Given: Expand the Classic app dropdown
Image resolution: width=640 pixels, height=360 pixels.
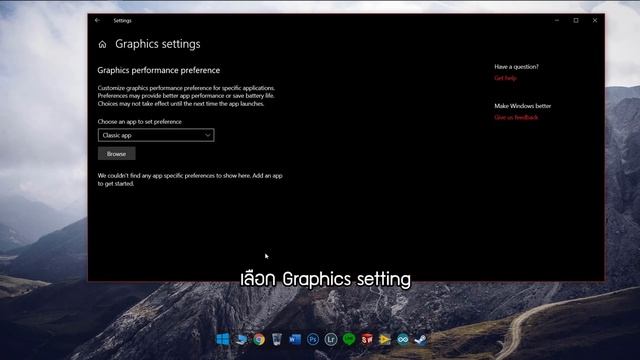Looking at the screenshot, I should [x=156, y=135].
